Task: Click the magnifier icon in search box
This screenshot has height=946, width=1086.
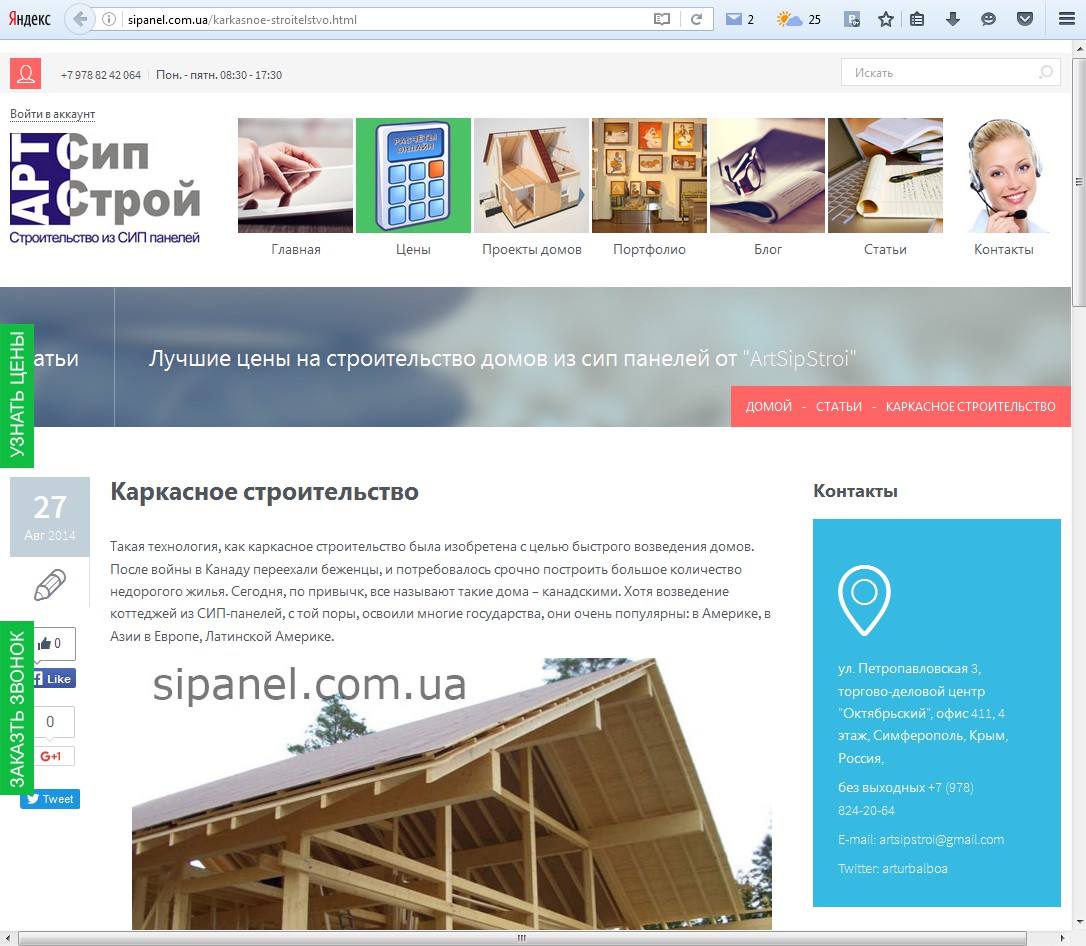Action: point(1046,72)
